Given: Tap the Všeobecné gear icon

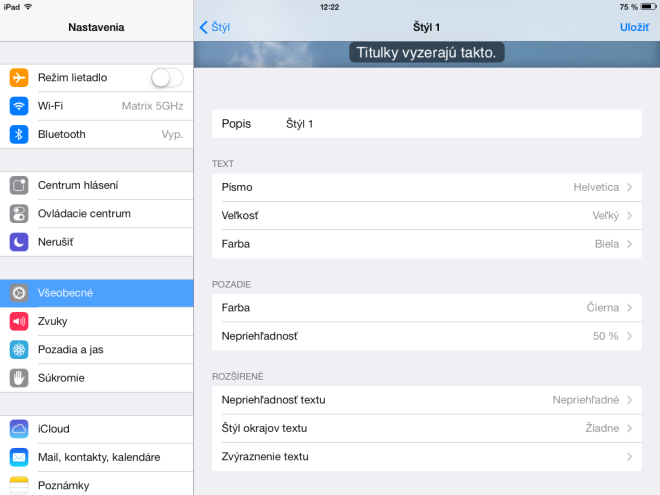Looking at the screenshot, I should [19, 293].
